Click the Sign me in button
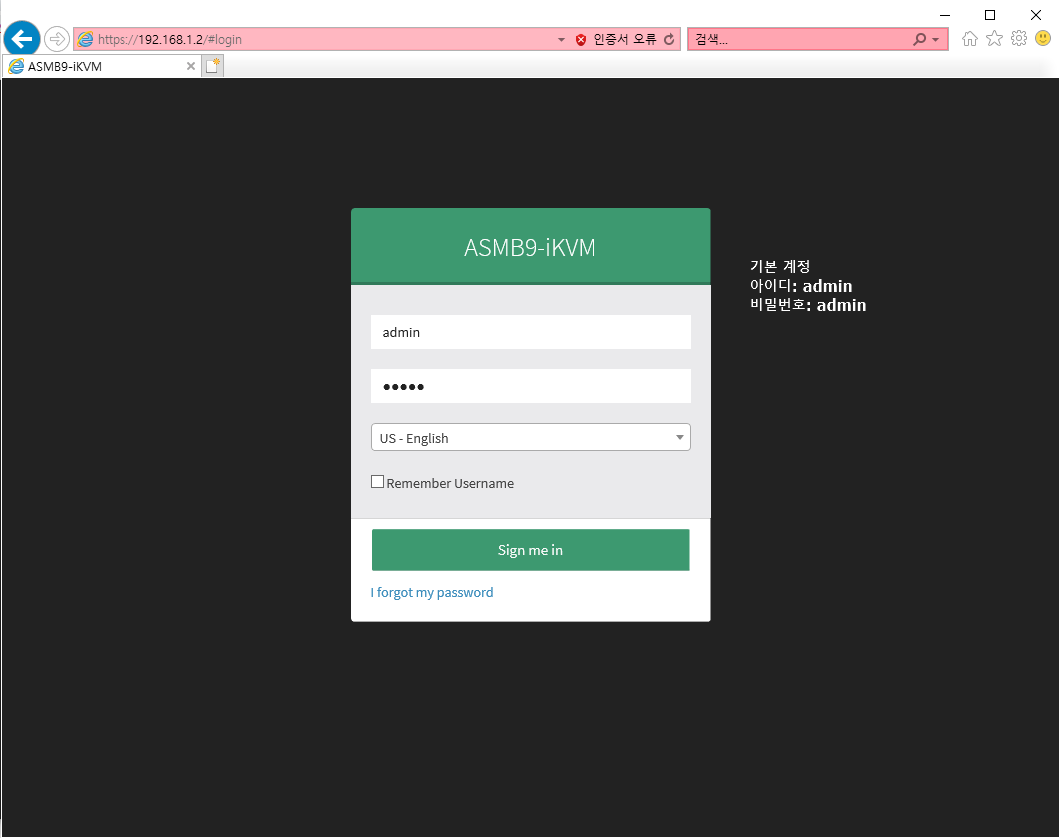 531,550
